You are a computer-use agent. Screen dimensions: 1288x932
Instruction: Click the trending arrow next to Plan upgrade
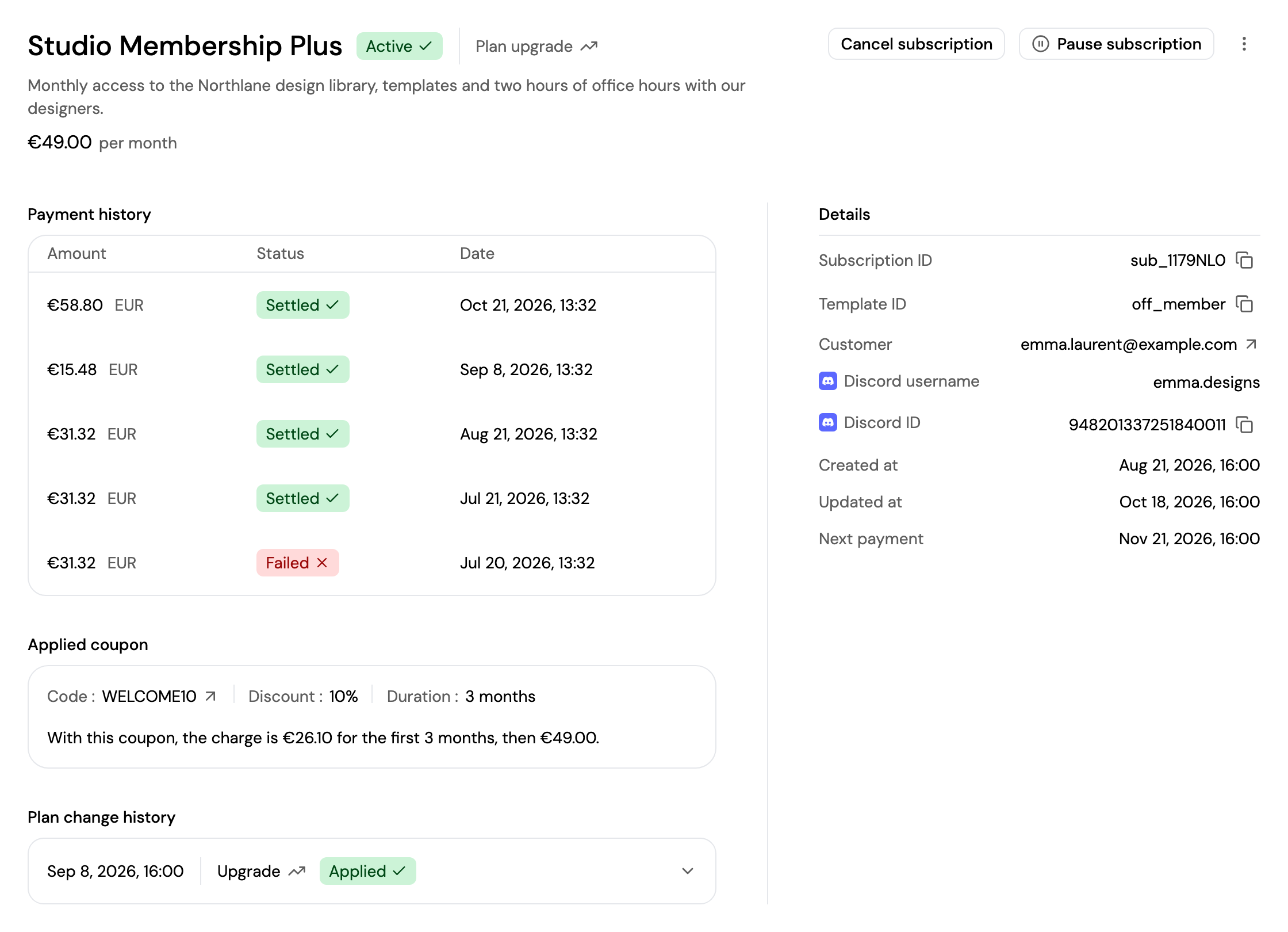pyautogui.click(x=589, y=46)
